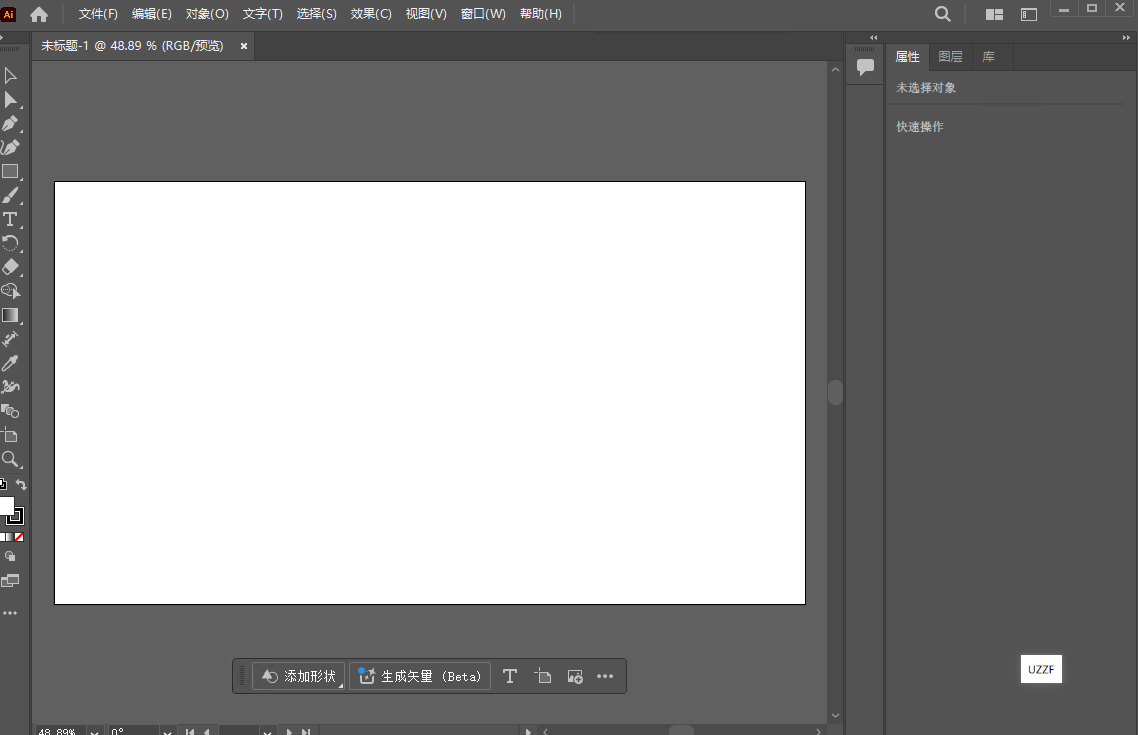Viewport: 1138px width, 735px height.
Task: Activate the Type tool
Action: pyautogui.click(x=12, y=219)
